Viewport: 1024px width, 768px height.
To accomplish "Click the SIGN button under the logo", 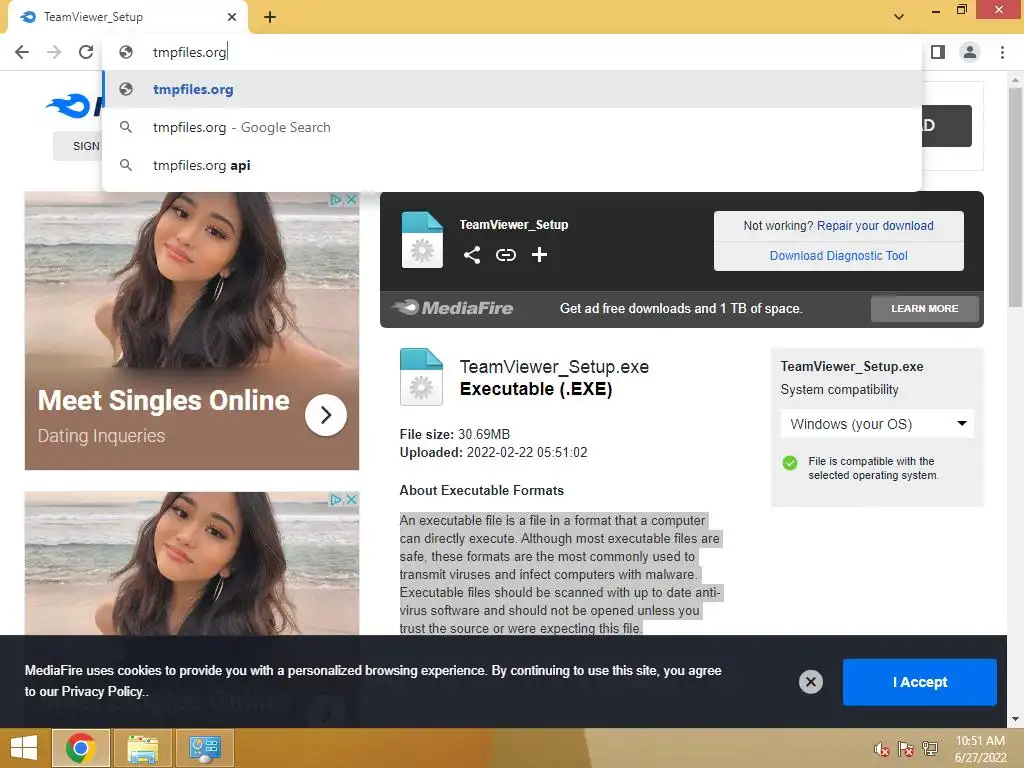I will click(x=78, y=146).
